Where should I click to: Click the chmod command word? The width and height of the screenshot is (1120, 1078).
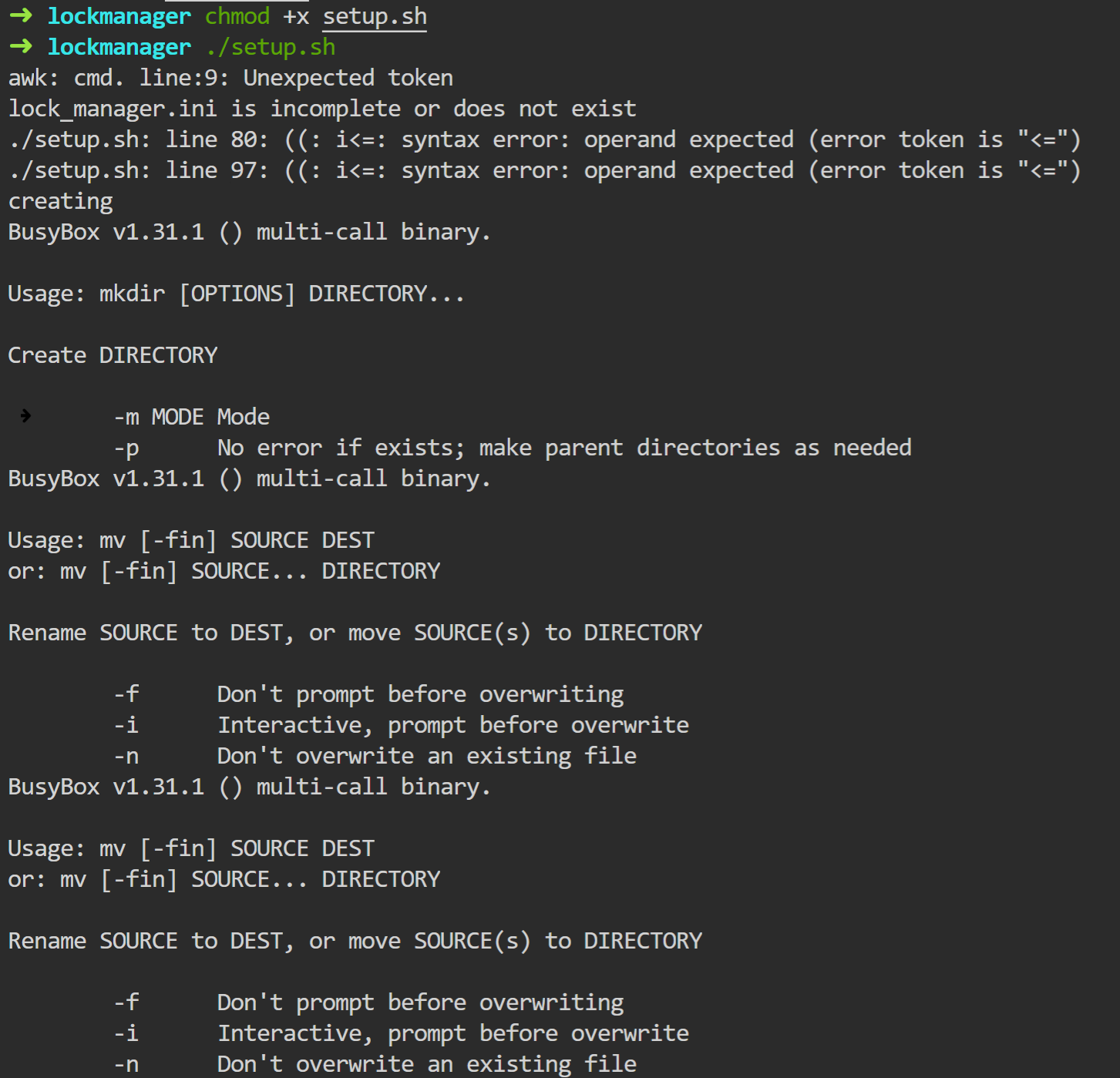click(x=237, y=16)
